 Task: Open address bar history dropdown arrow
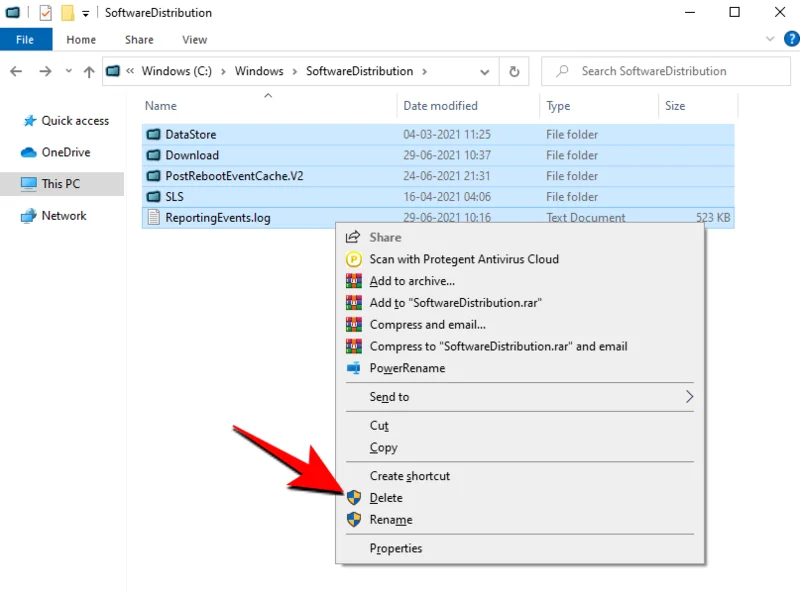[x=484, y=71]
